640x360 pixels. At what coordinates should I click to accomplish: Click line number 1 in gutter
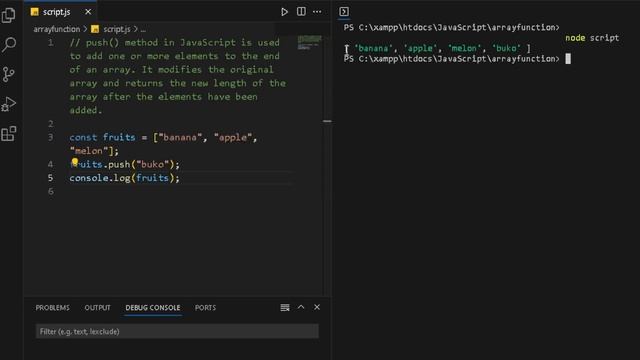click(51, 42)
